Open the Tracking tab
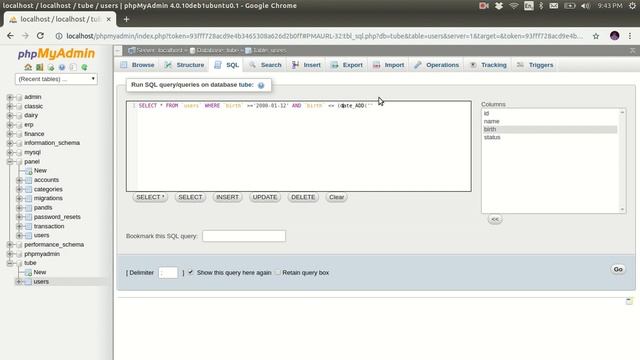This screenshot has height=360, width=640. [488, 65]
